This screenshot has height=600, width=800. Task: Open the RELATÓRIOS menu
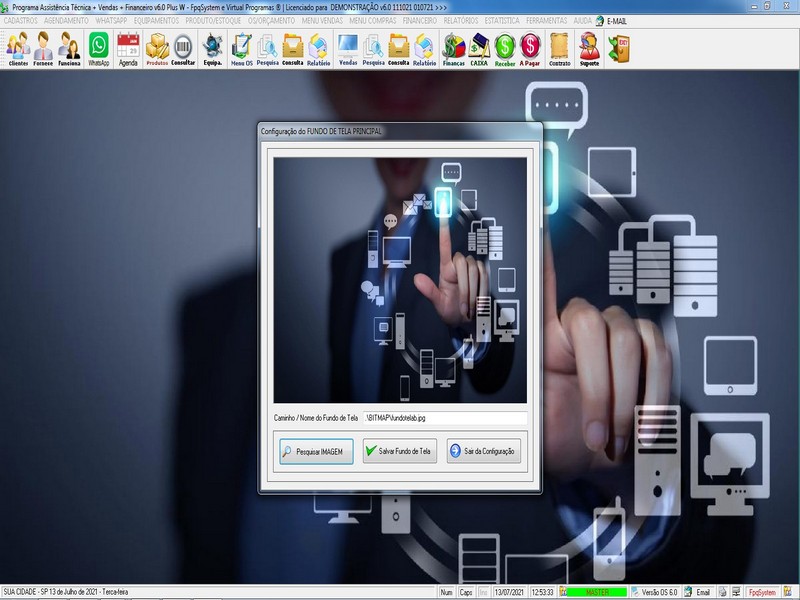462,19
